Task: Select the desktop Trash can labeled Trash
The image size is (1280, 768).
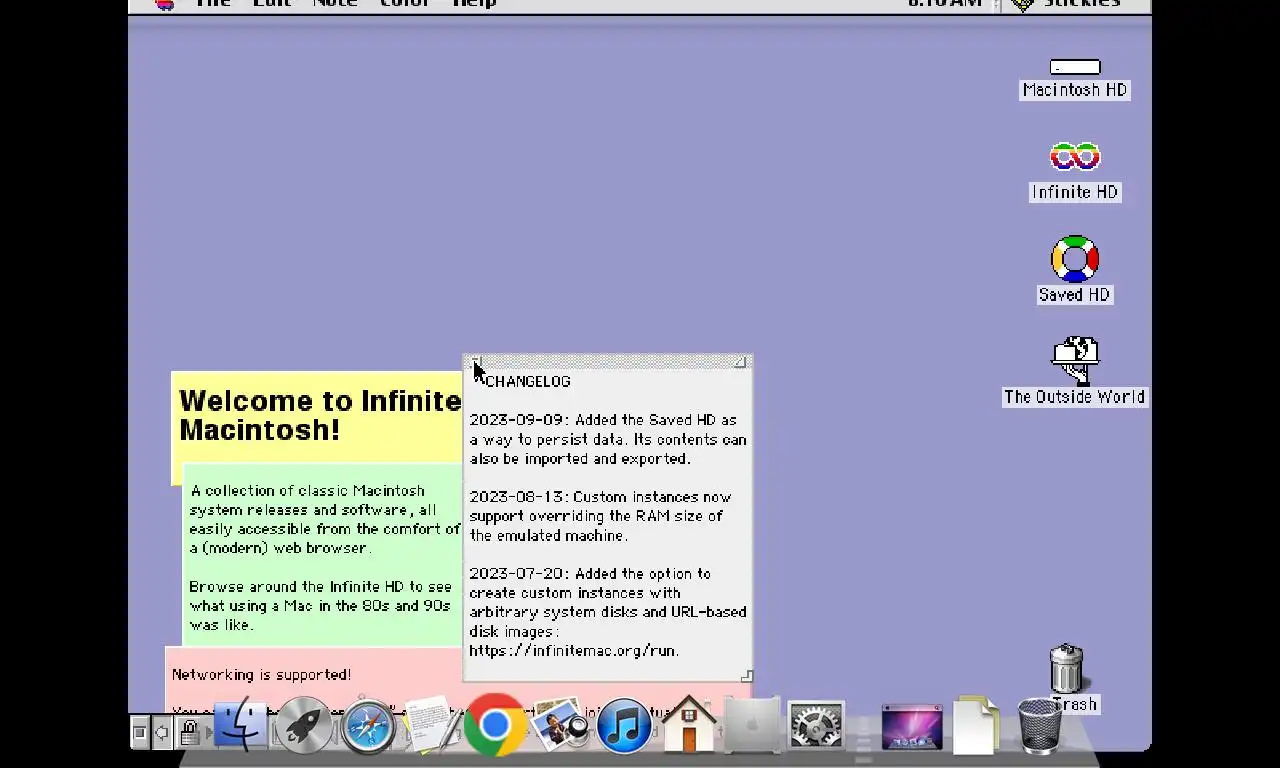Action: (1066, 669)
